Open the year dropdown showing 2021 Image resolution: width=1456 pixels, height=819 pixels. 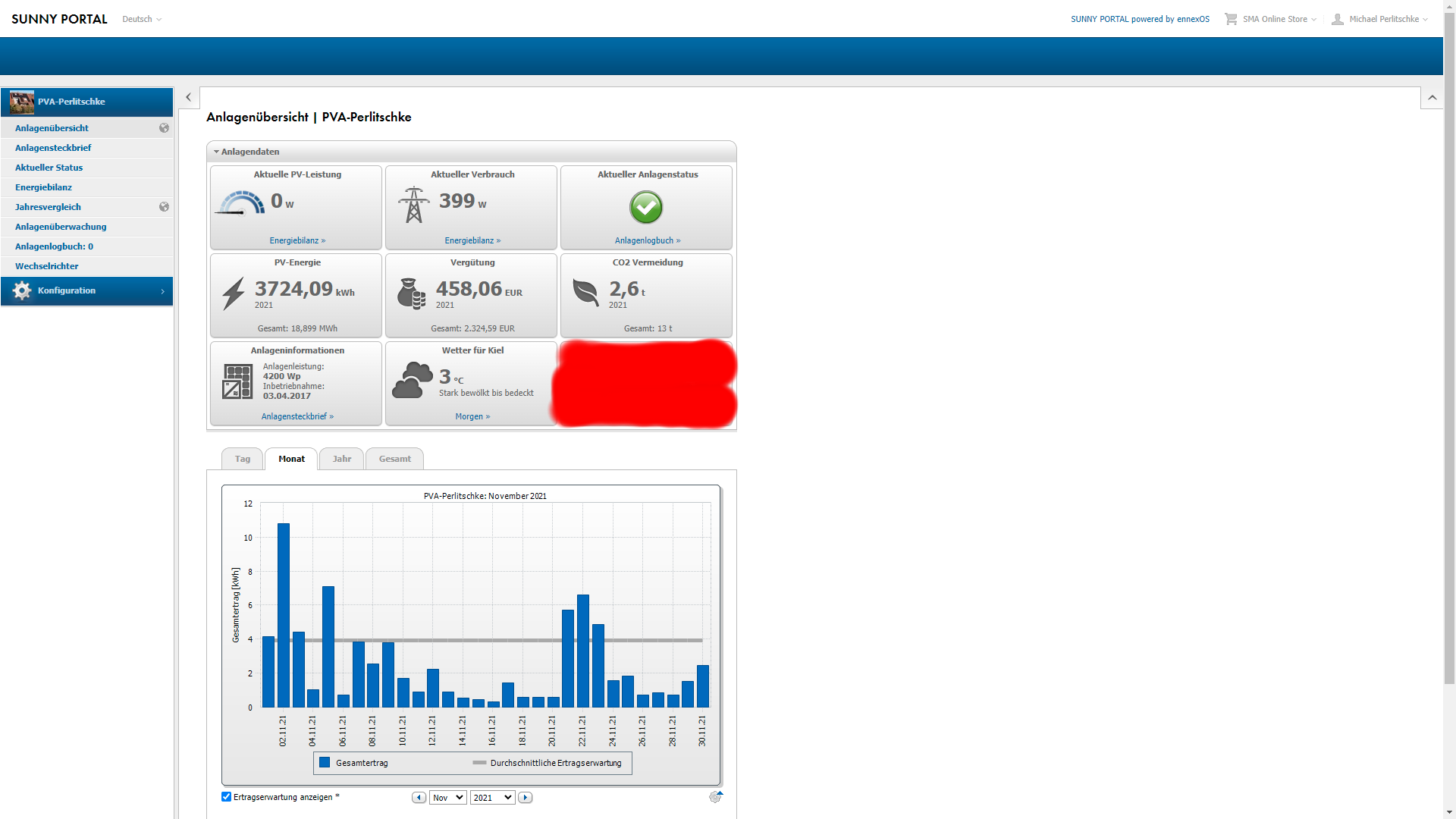(492, 798)
